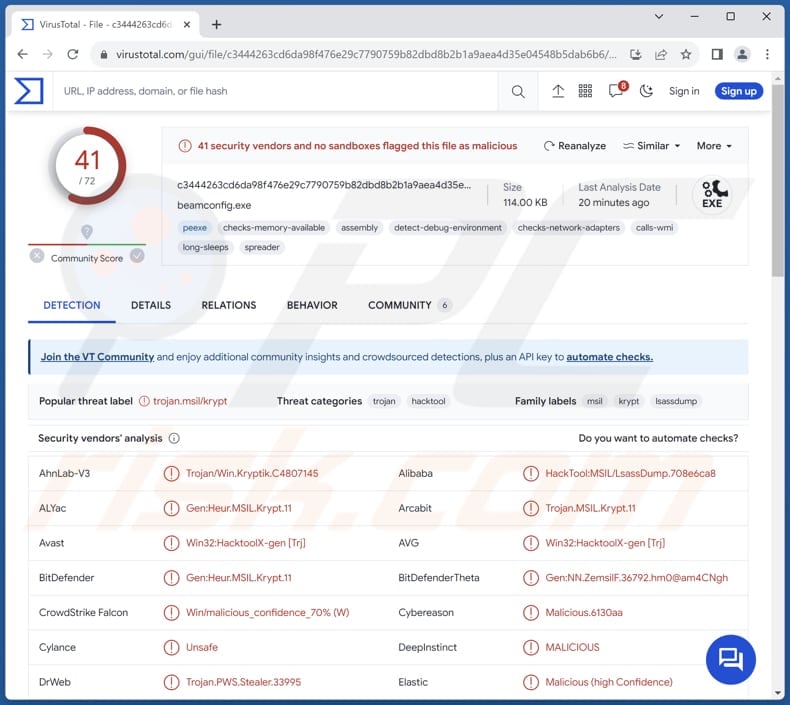
Task: Switch to the DETAILS tab
Action: [x=151, y=305]
